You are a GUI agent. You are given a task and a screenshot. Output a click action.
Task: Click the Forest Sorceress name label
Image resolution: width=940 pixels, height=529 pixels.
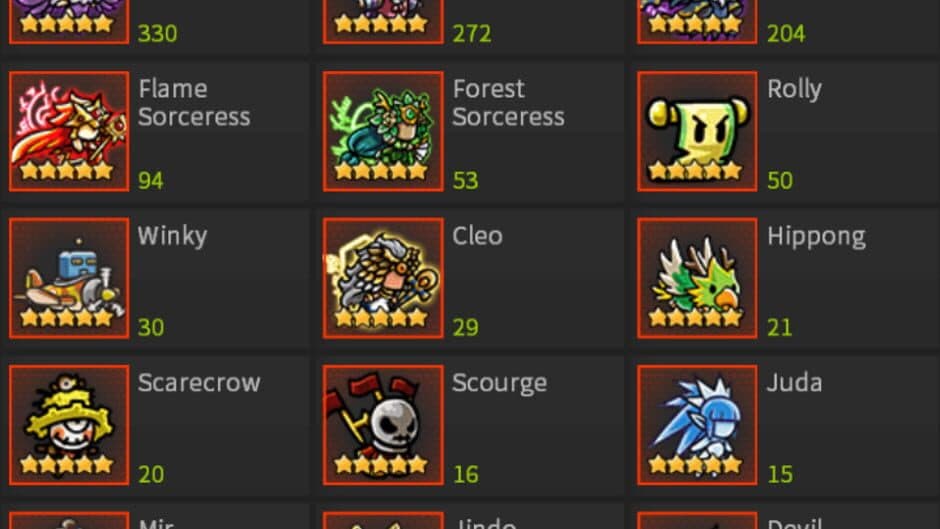(x=508, y=103)
